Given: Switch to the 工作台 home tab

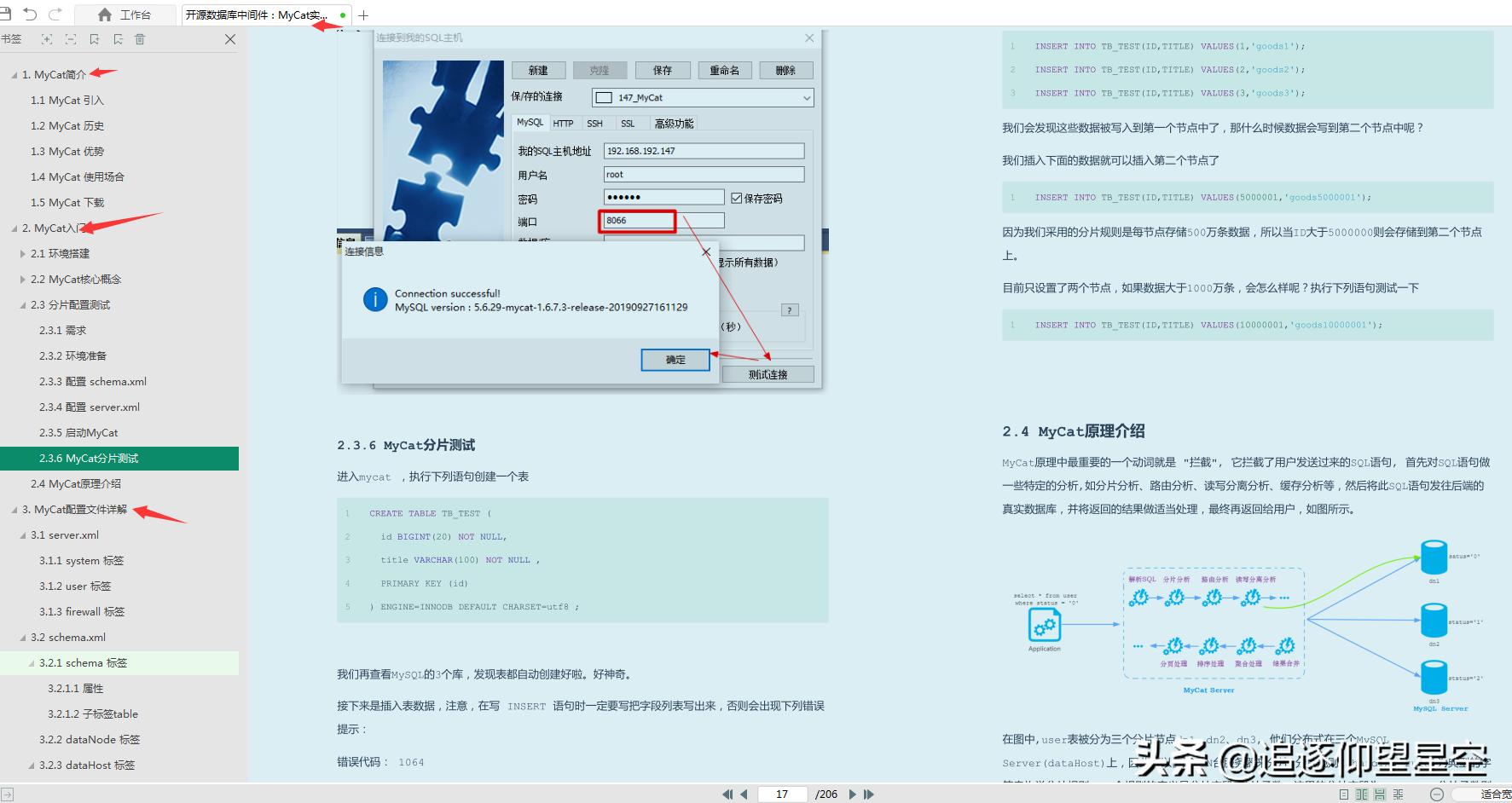Looking at the screenshot, I should (x=138, y=14).
